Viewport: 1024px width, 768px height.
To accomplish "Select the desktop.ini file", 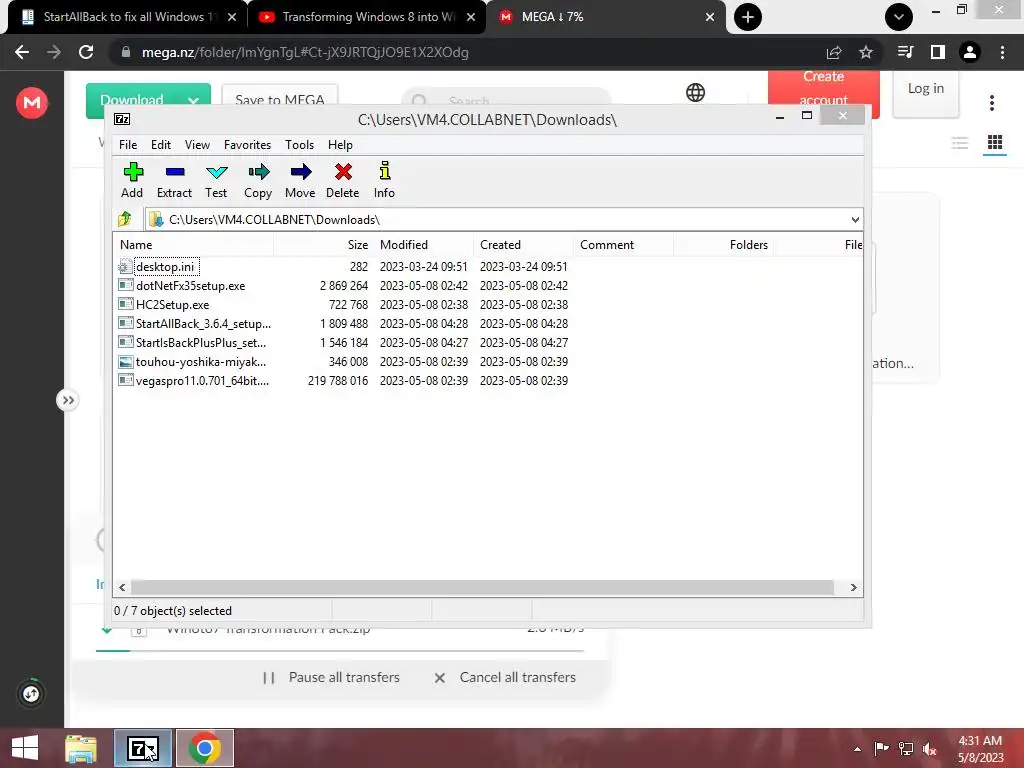I will point(165,266).
